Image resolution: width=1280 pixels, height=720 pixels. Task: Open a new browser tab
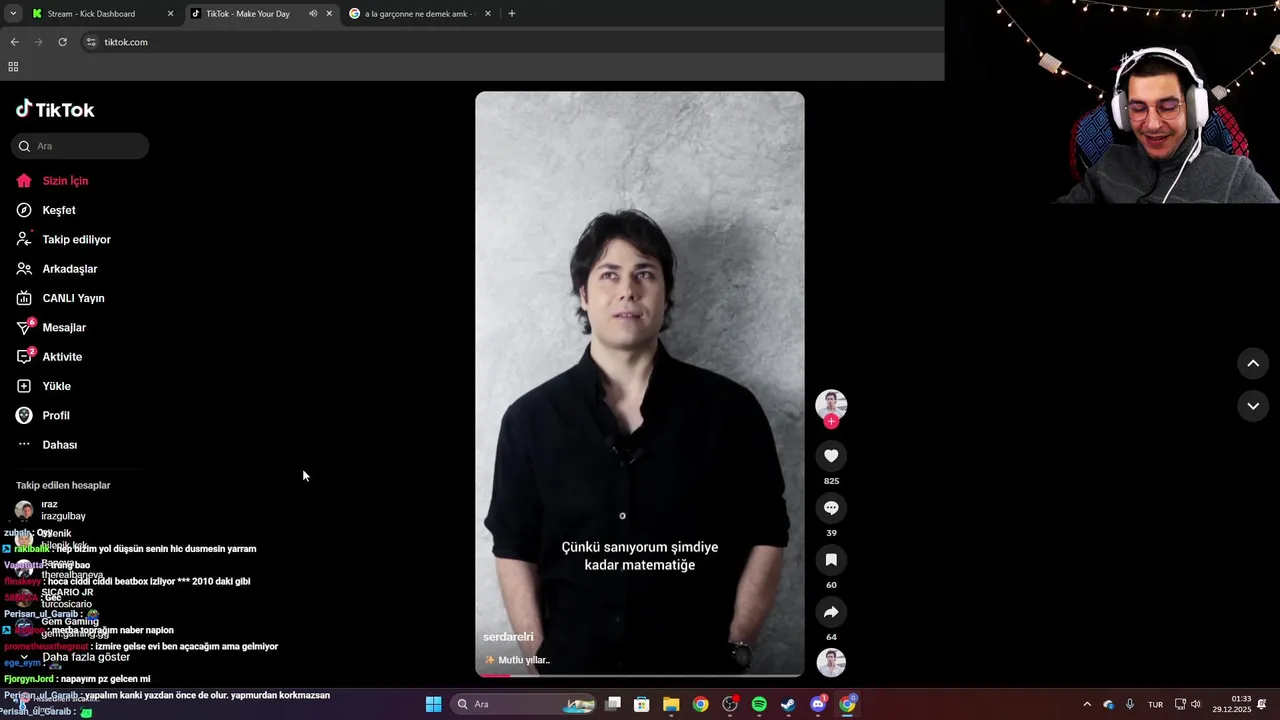512,14
